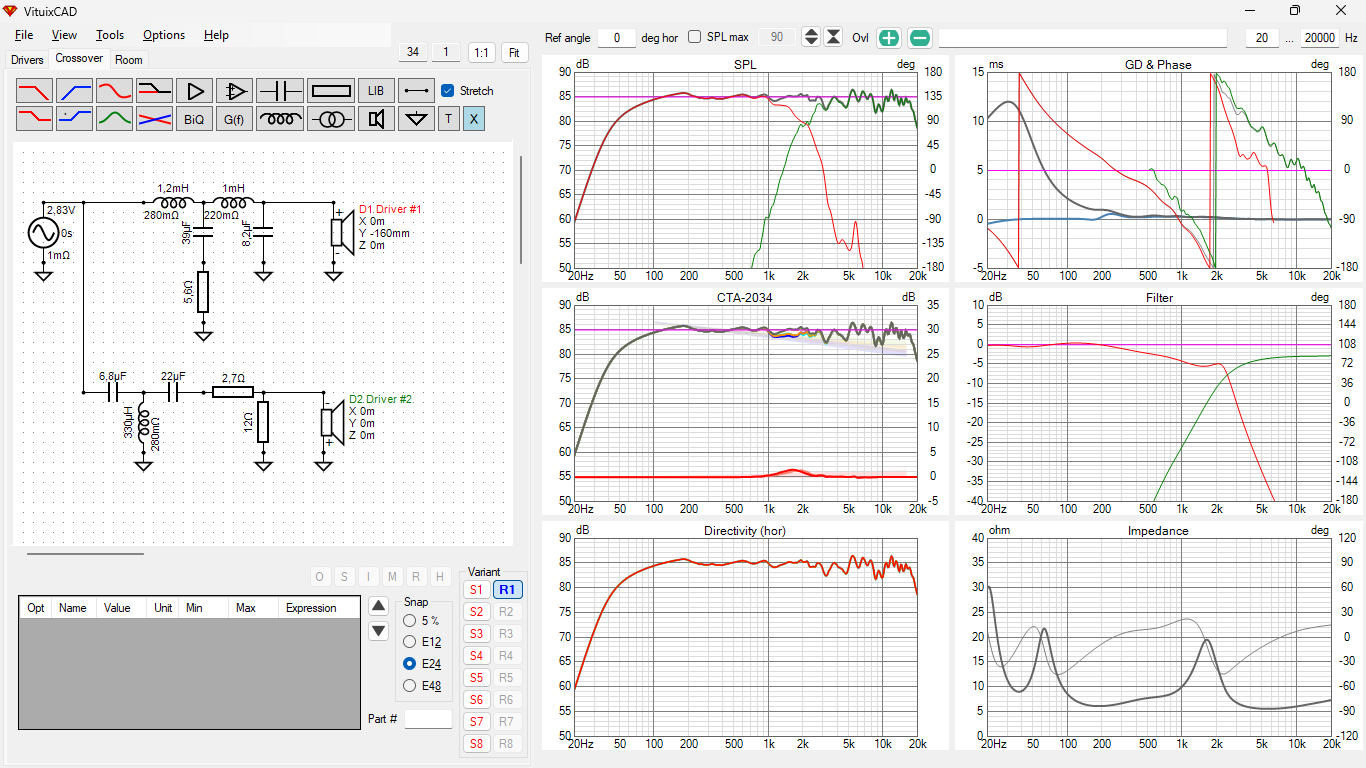Add a BiQ biquad block
Screen dimensions: 1366x768
[194, 119]
